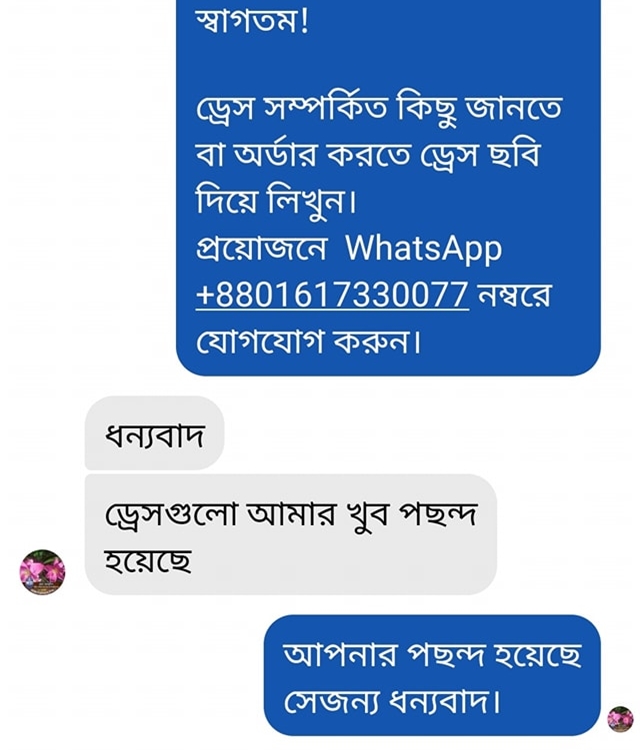This screenshot has width=640, height=750.
Task: Select the "ড্রেসগুলো আমার খুব পছন্দ" message line
Action: coord(290,515)
